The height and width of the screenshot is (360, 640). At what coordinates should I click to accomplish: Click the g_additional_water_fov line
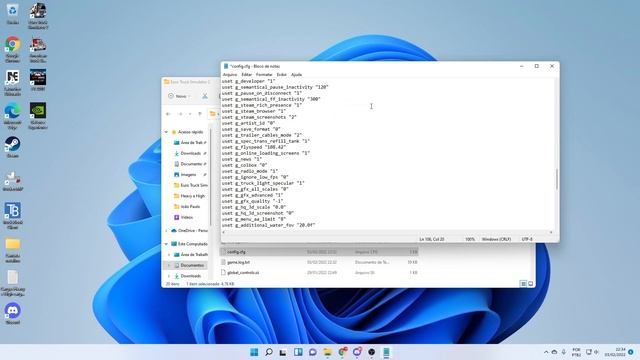(x=269, y=225)
